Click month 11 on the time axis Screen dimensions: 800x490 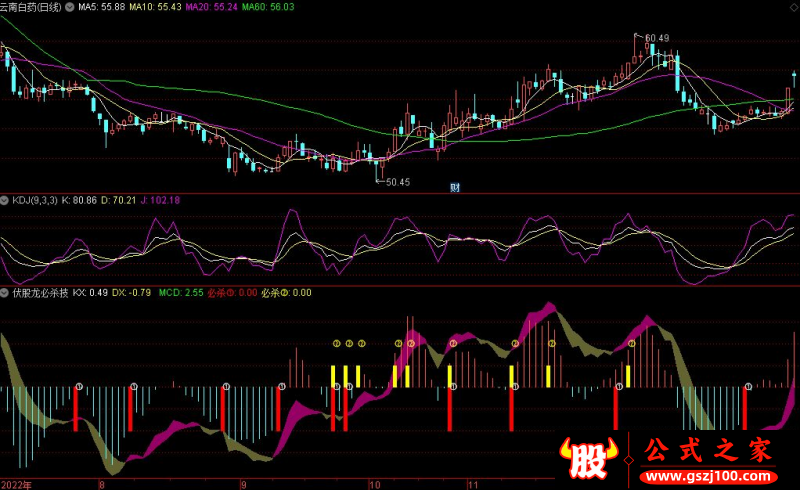473,485
